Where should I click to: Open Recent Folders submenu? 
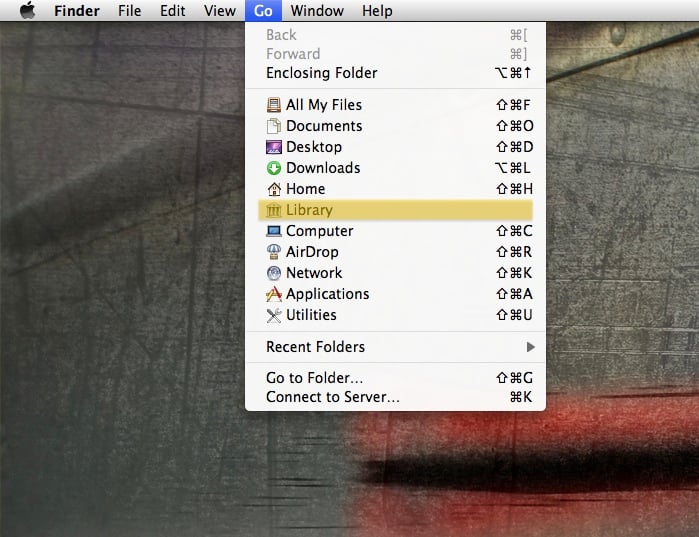pos(395,347)
